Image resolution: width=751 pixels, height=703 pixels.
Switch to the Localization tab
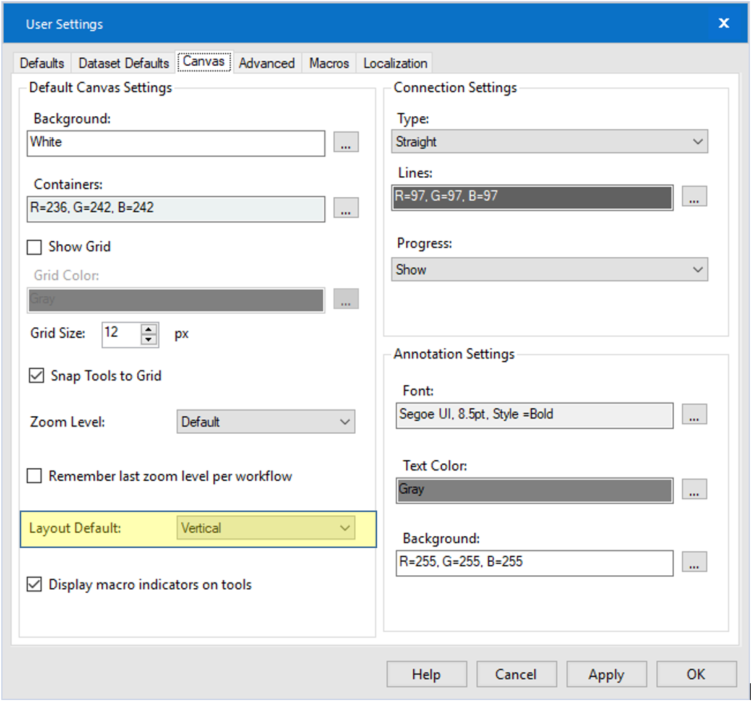pyautogui.click(x=395, y=63)
